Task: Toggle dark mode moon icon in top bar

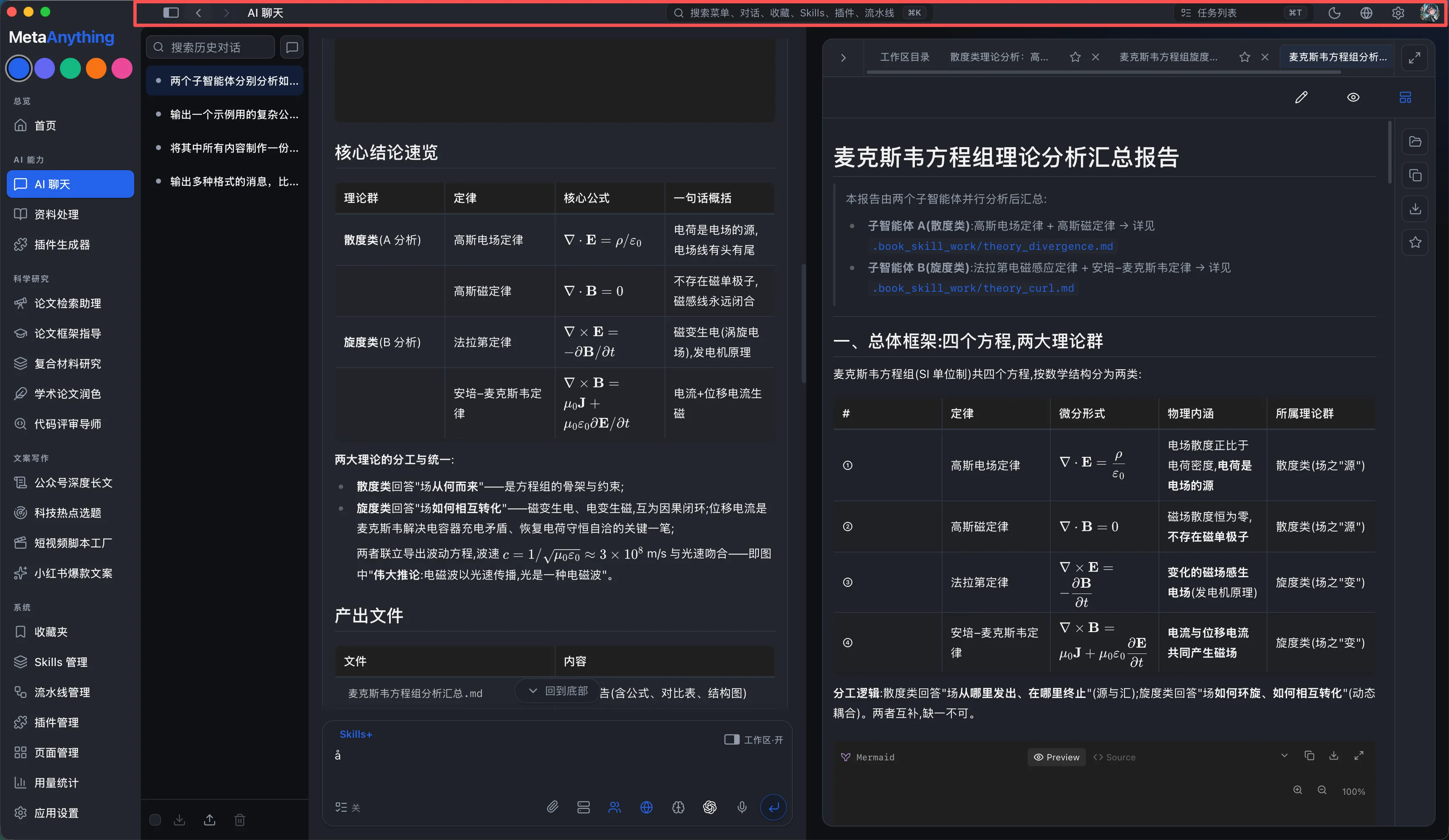Action: click(x=1335, y=13)
